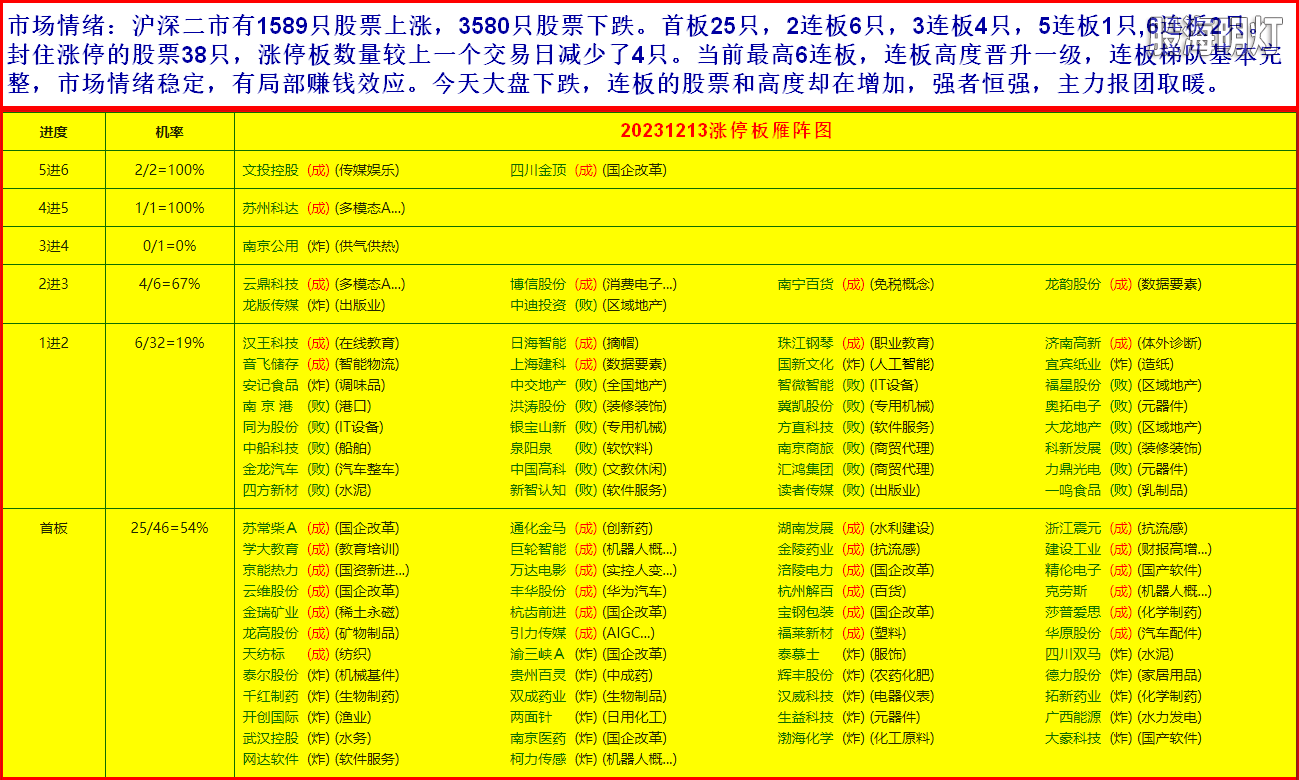1299x780 pixels.
Task: Select stock name 同为股份
Action: tap(270, 427)
